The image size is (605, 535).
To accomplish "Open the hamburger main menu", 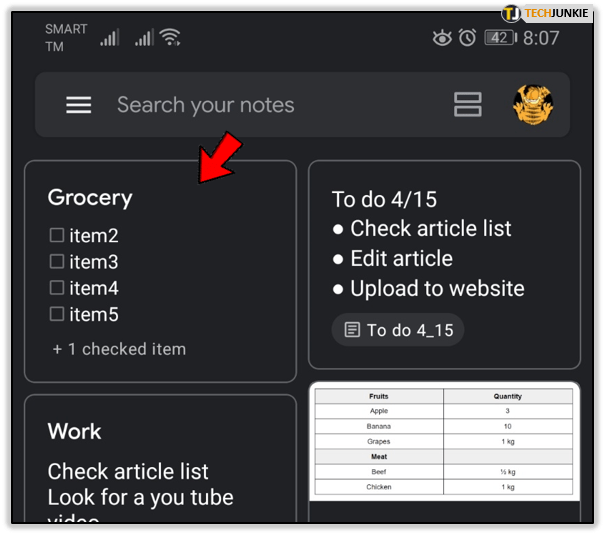I will (79, 105).
